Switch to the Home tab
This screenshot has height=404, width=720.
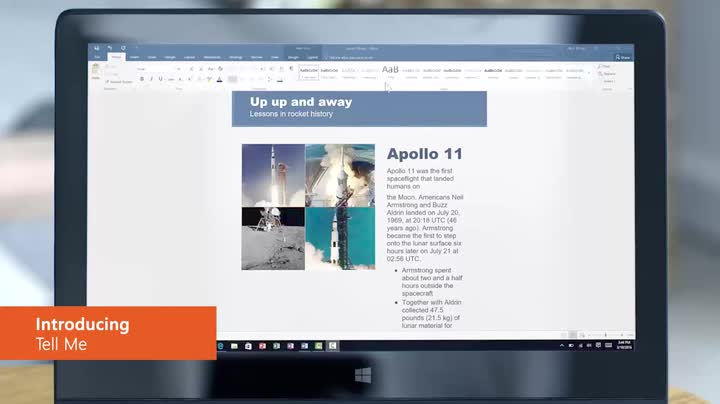(116, 57)
